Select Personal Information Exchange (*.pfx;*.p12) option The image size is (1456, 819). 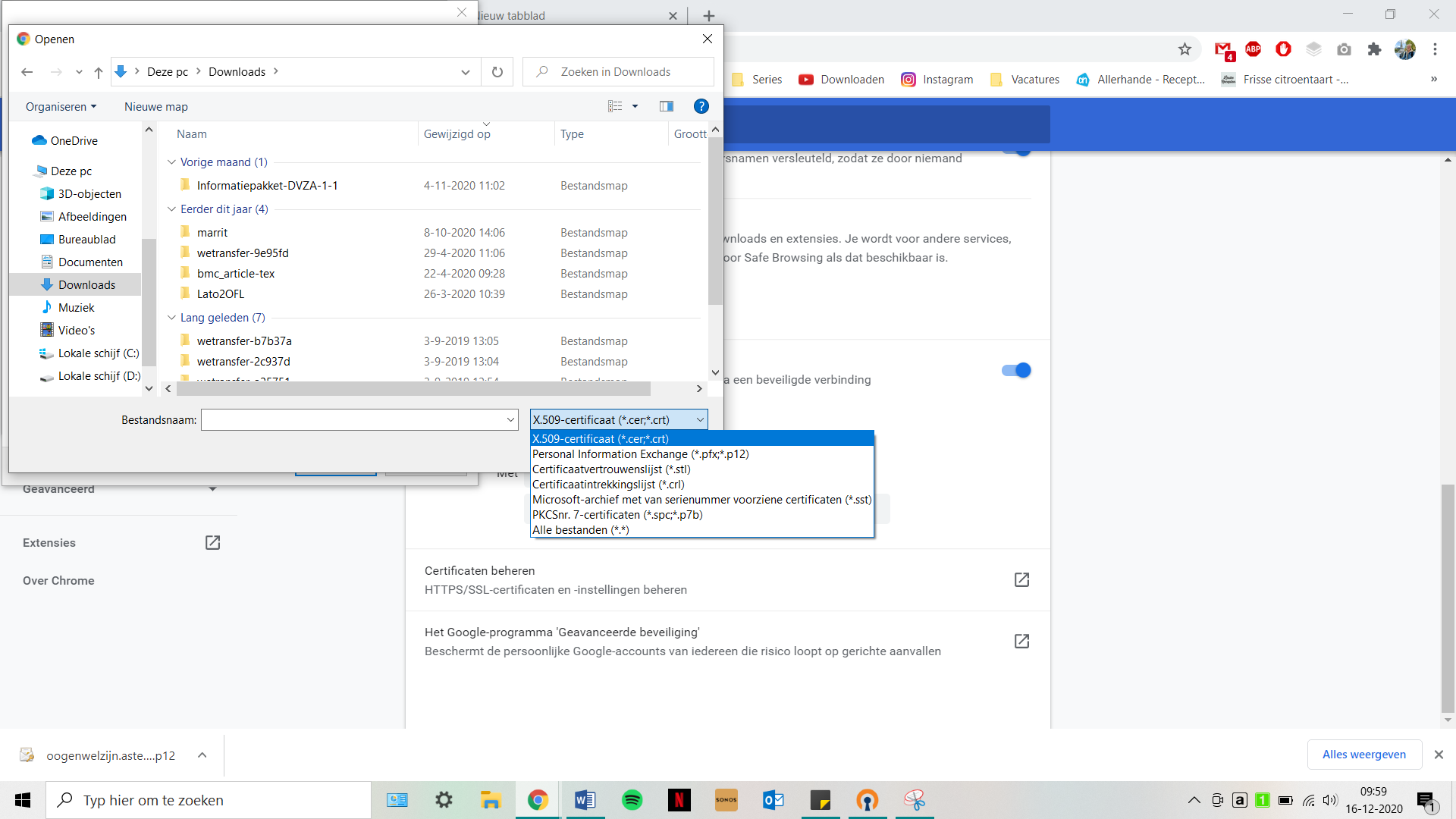click(641, 454)
